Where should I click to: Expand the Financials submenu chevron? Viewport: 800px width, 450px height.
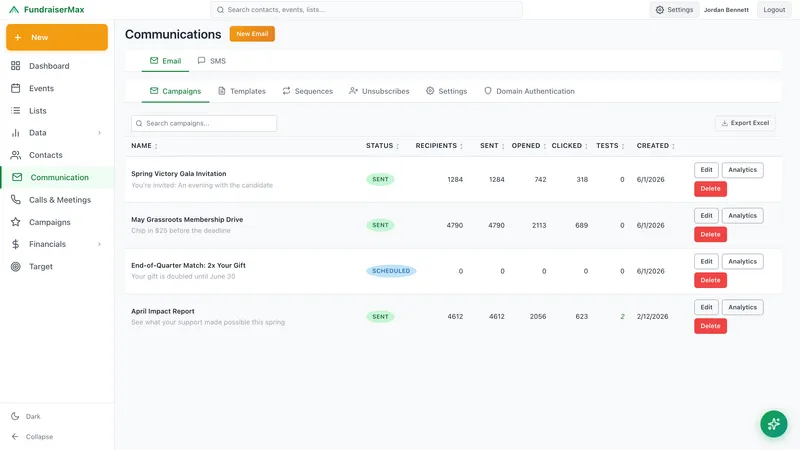(99, 244)
